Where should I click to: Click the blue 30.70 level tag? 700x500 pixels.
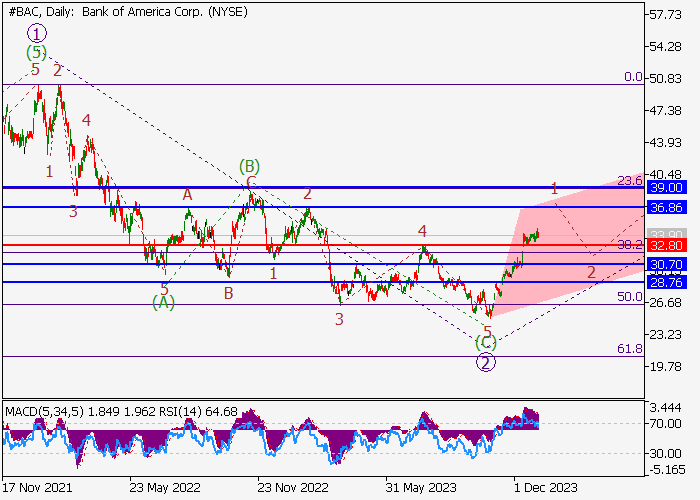[x=667, y=264]
